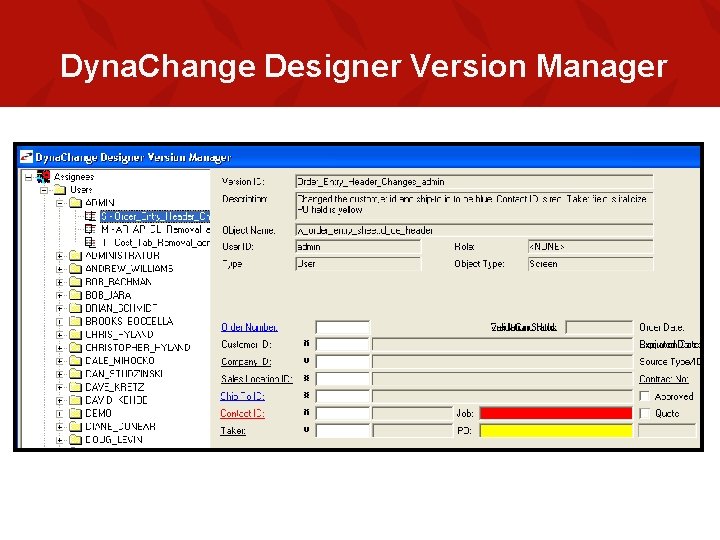This screenshot has width=720, height=540.
Task: Select the DEMO user in tree
Action: (x=99, y=413)
